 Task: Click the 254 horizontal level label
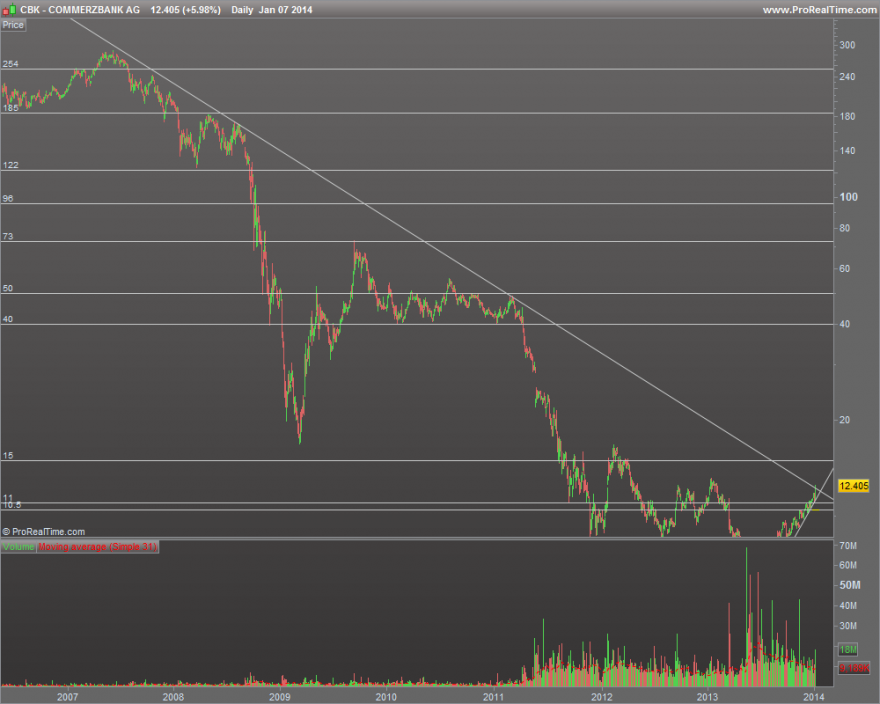(10, 64)
